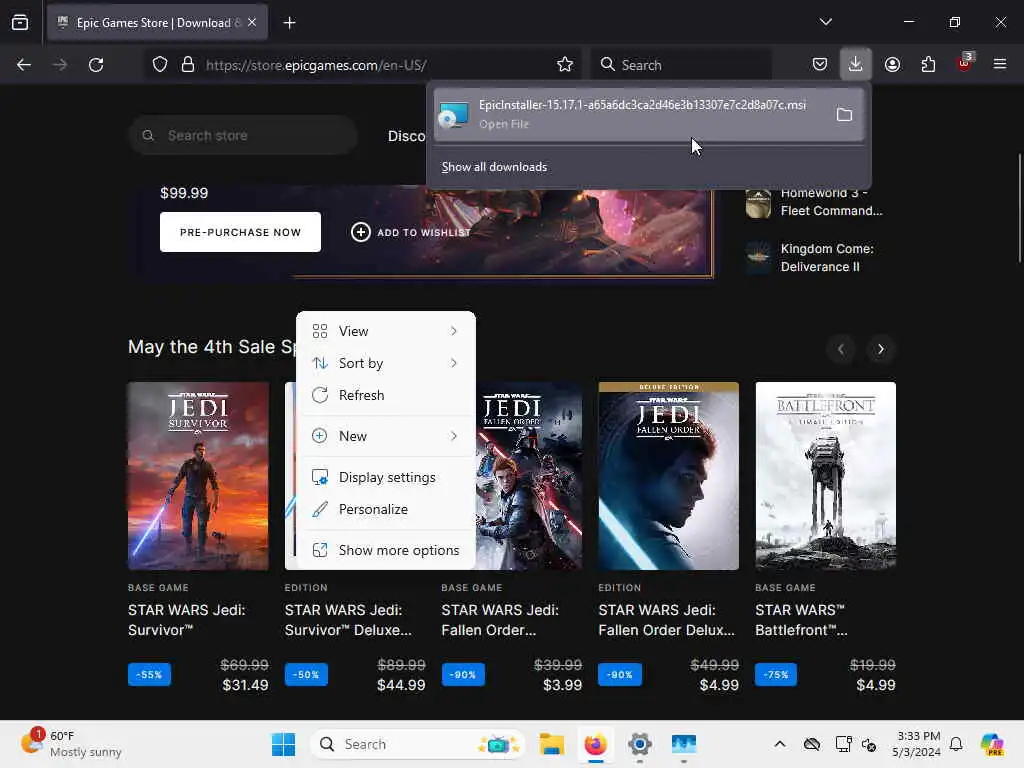Open the Extensions puzzle icon

928,64
